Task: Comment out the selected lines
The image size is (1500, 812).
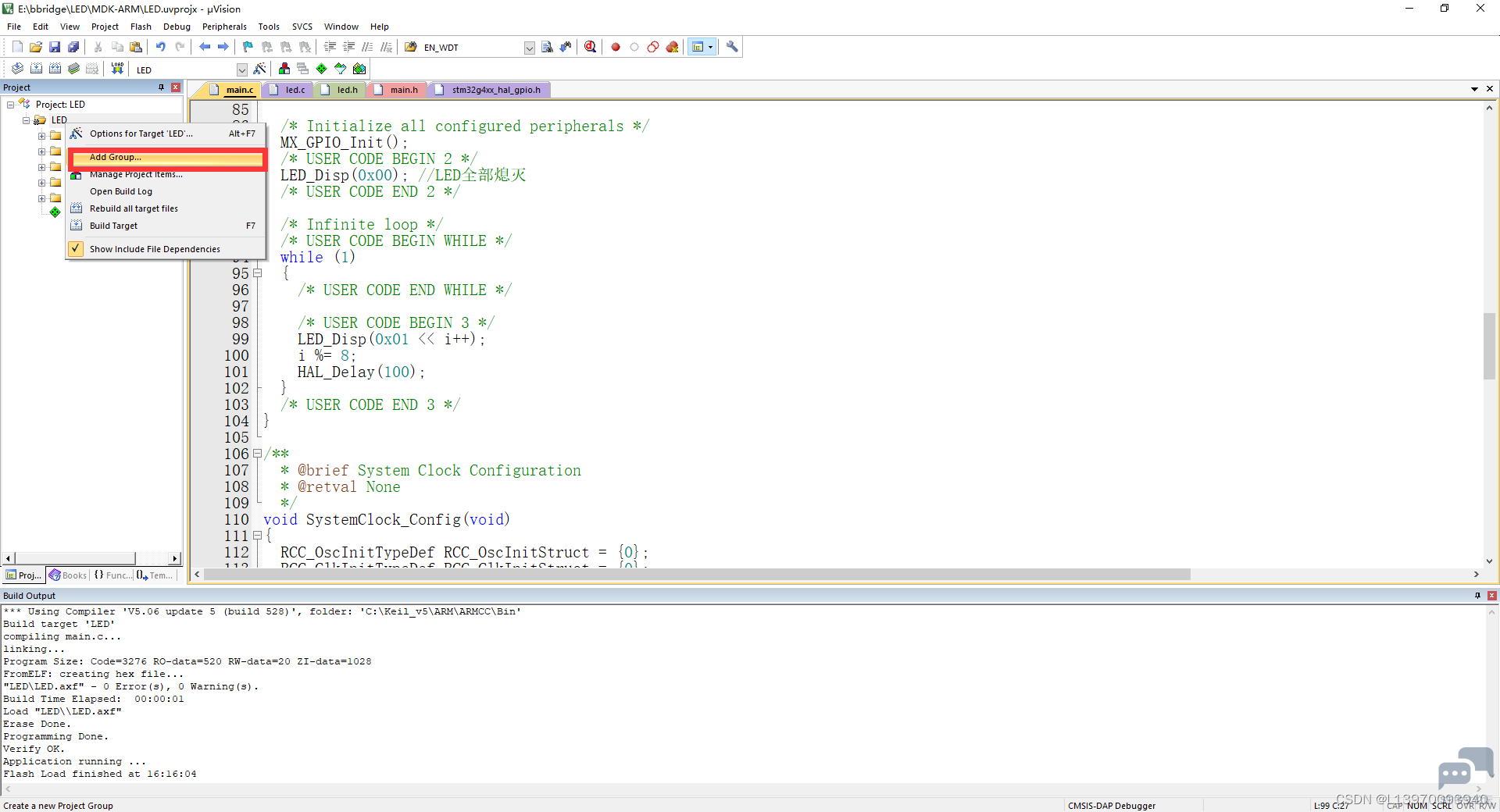Action: pyautogui.click(x=367, y=47)
